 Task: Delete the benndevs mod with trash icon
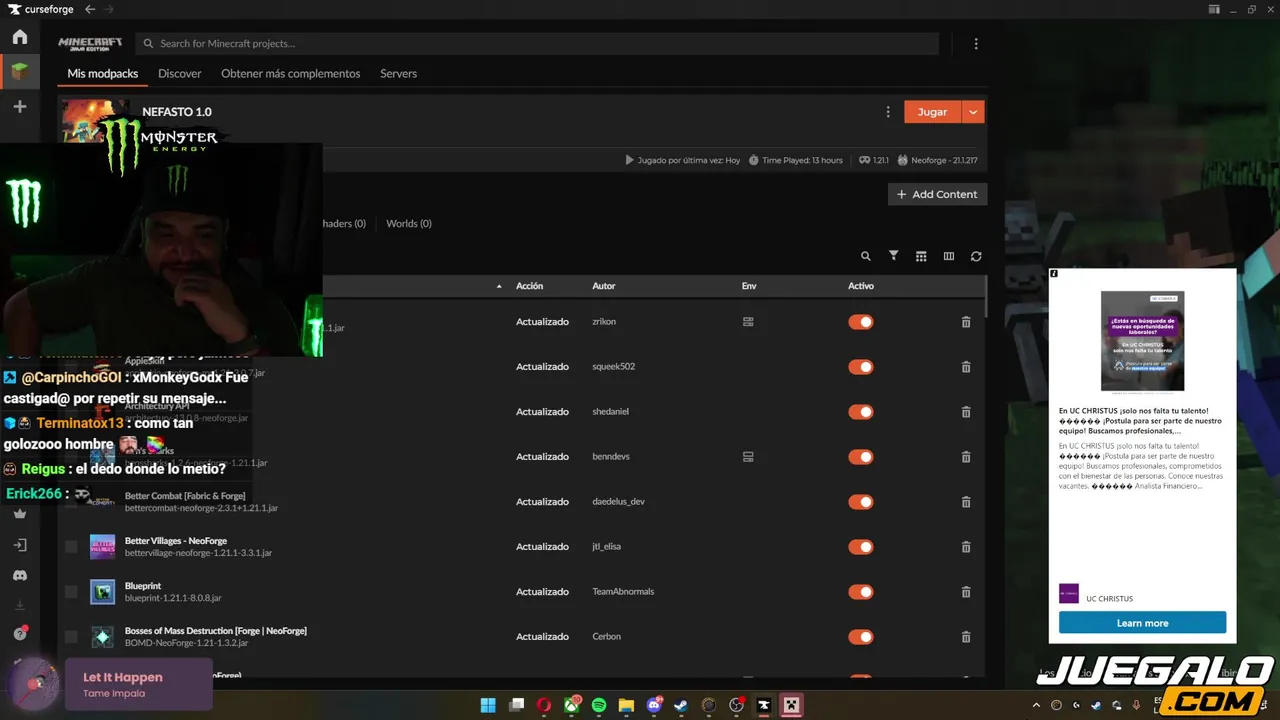[966, 457]
